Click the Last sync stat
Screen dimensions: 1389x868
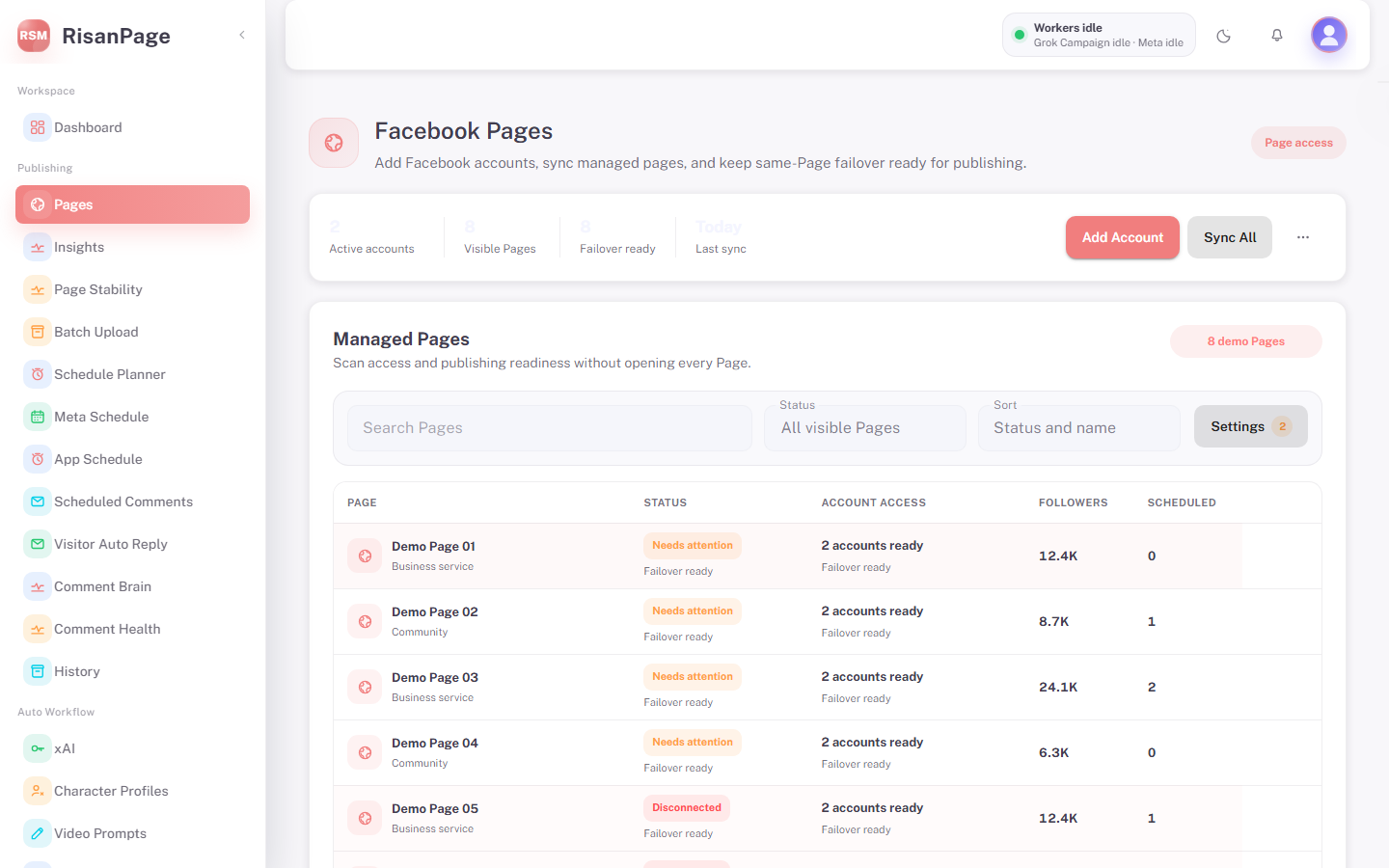click(721, 237)
